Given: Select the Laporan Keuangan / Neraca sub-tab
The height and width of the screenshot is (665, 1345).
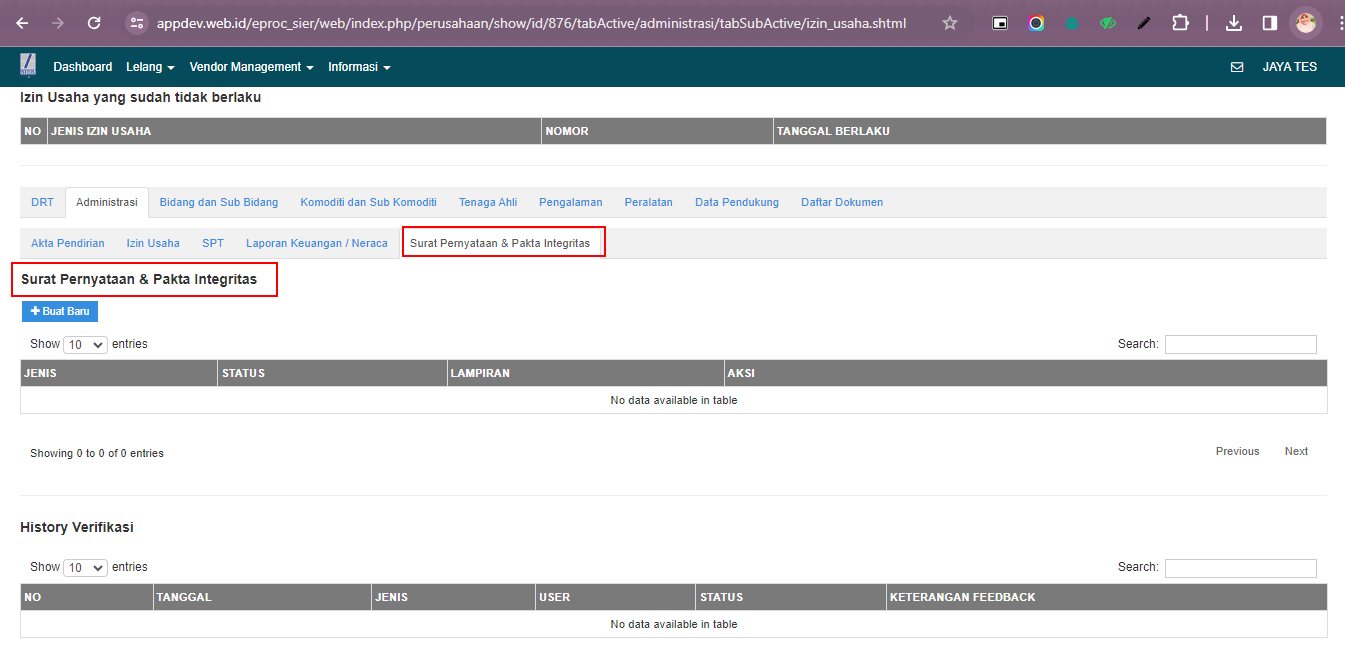Looking at the screenshot, I should click(316, 243).
